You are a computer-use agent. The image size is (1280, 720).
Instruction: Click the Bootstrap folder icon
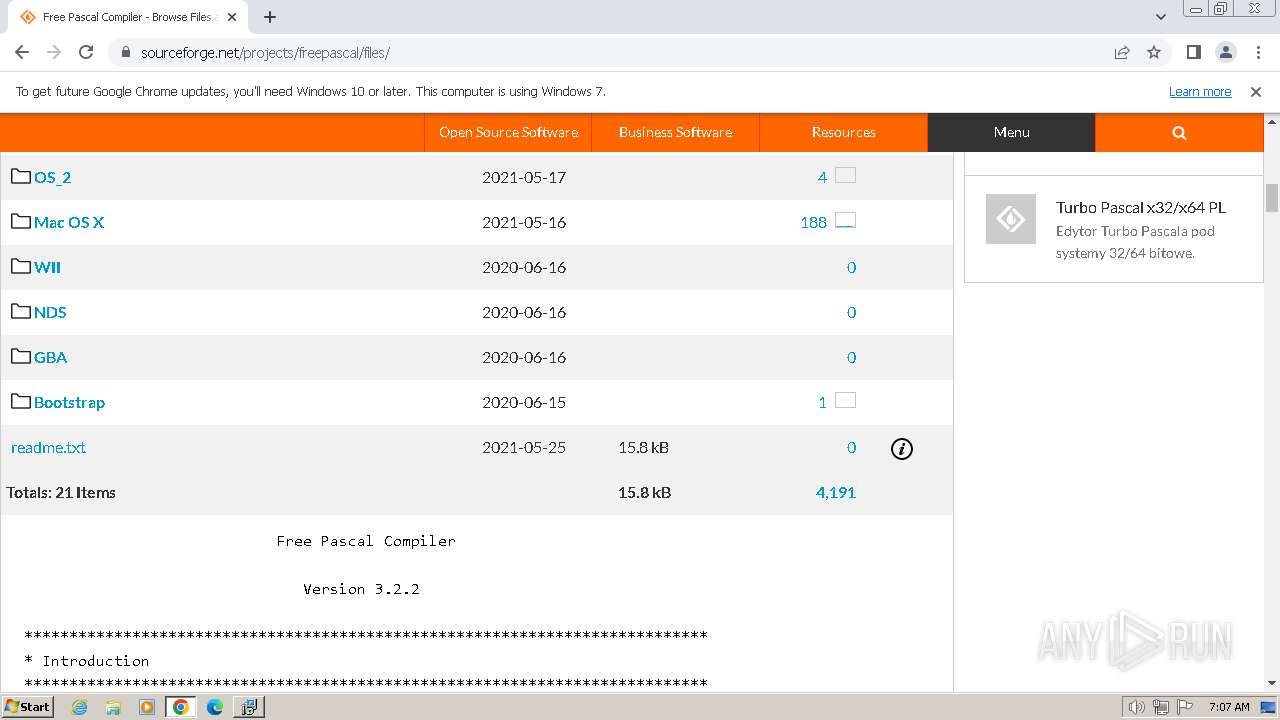(21, 401)
